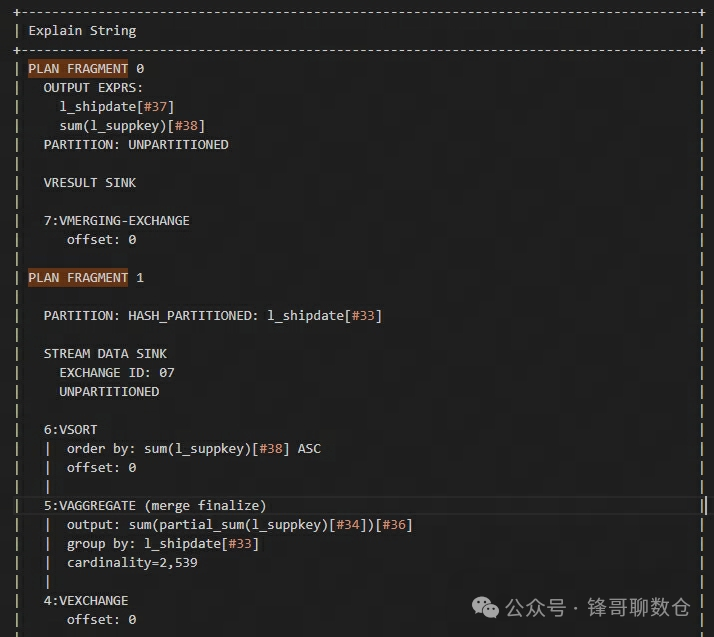Click the 'order by: sum(l_suppkey)[#38] ASC' line
714x637 pixels.
tap(194, 449)
